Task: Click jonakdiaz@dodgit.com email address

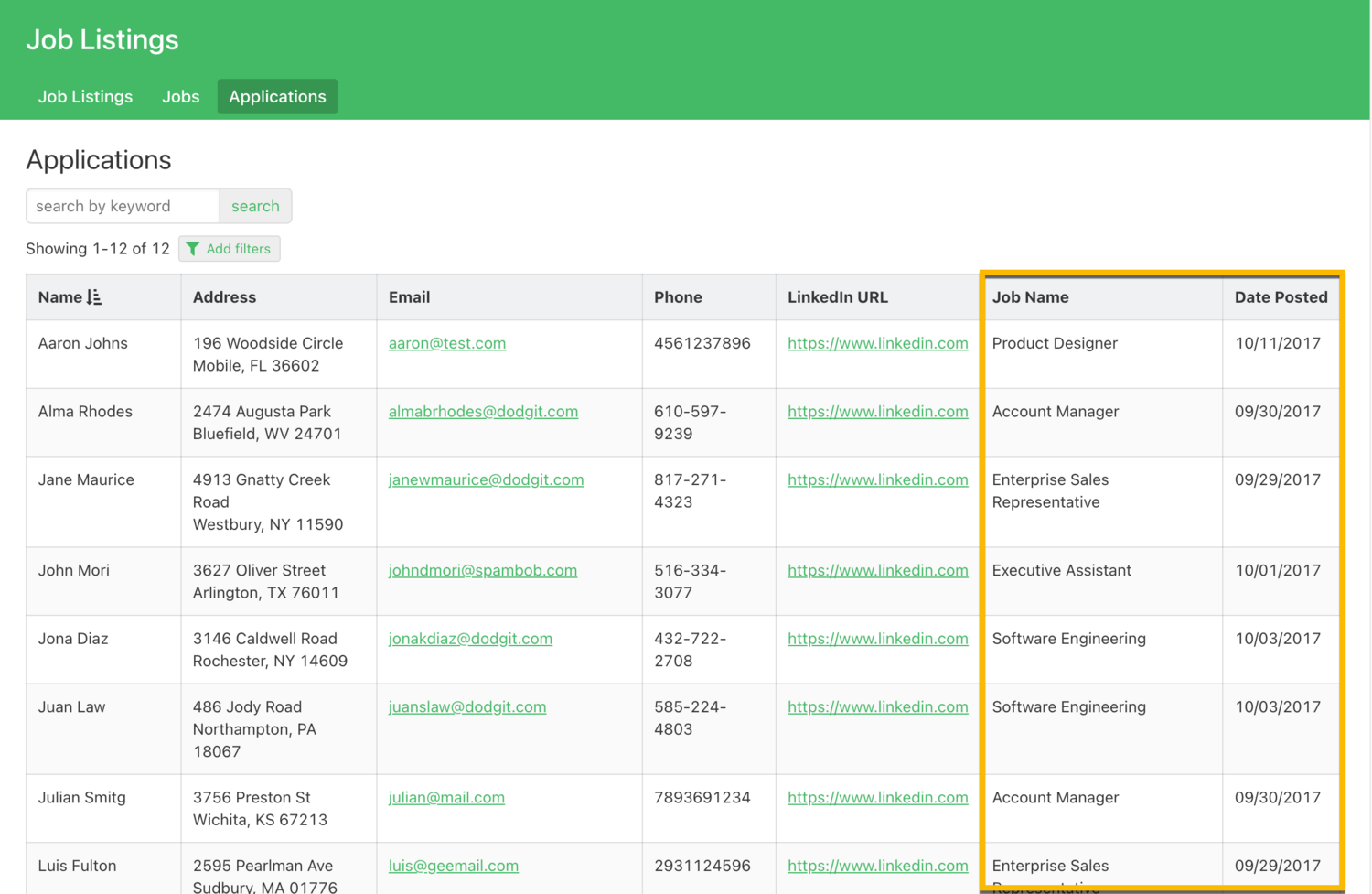Action: click(x=470, y=639)
